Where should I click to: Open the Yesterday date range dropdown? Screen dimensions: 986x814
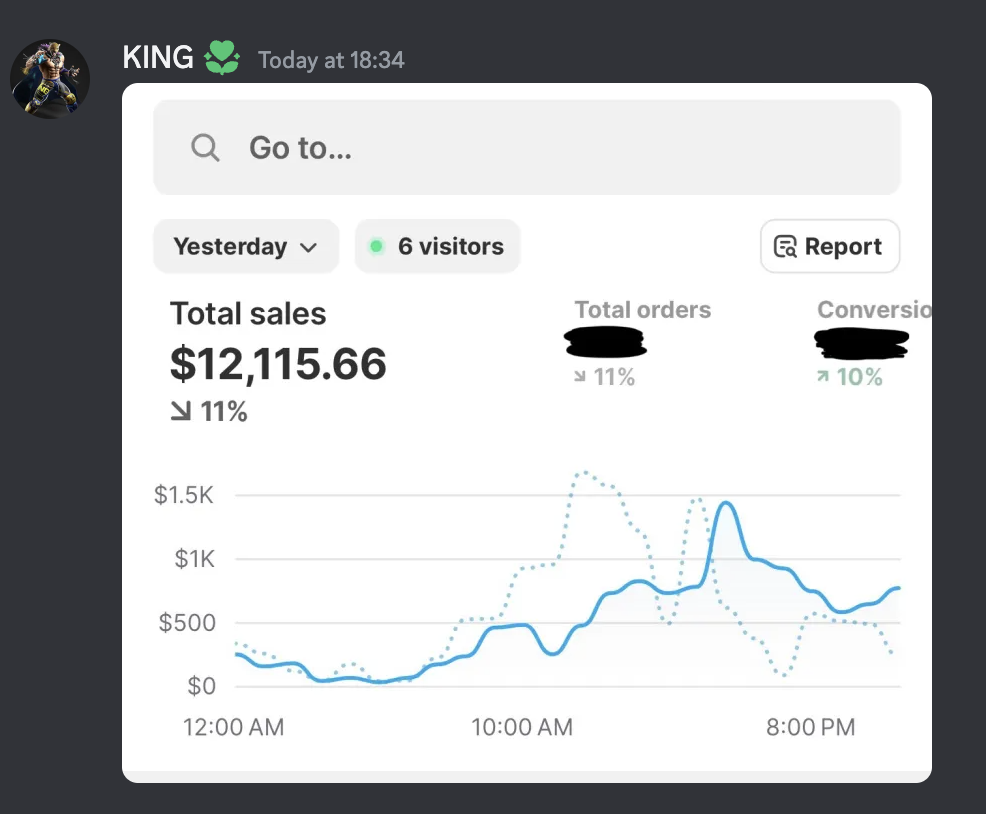[x=245, y=246]
